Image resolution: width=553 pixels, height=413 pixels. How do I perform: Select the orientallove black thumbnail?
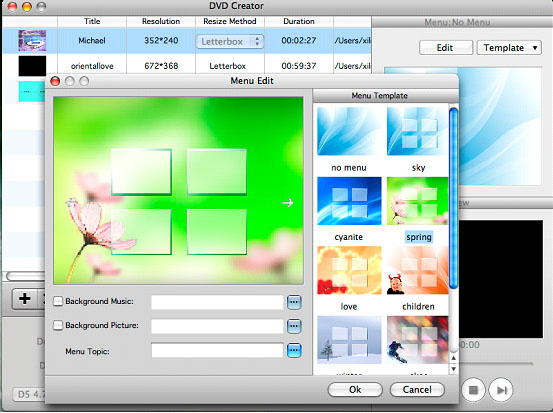pos(32,66)
